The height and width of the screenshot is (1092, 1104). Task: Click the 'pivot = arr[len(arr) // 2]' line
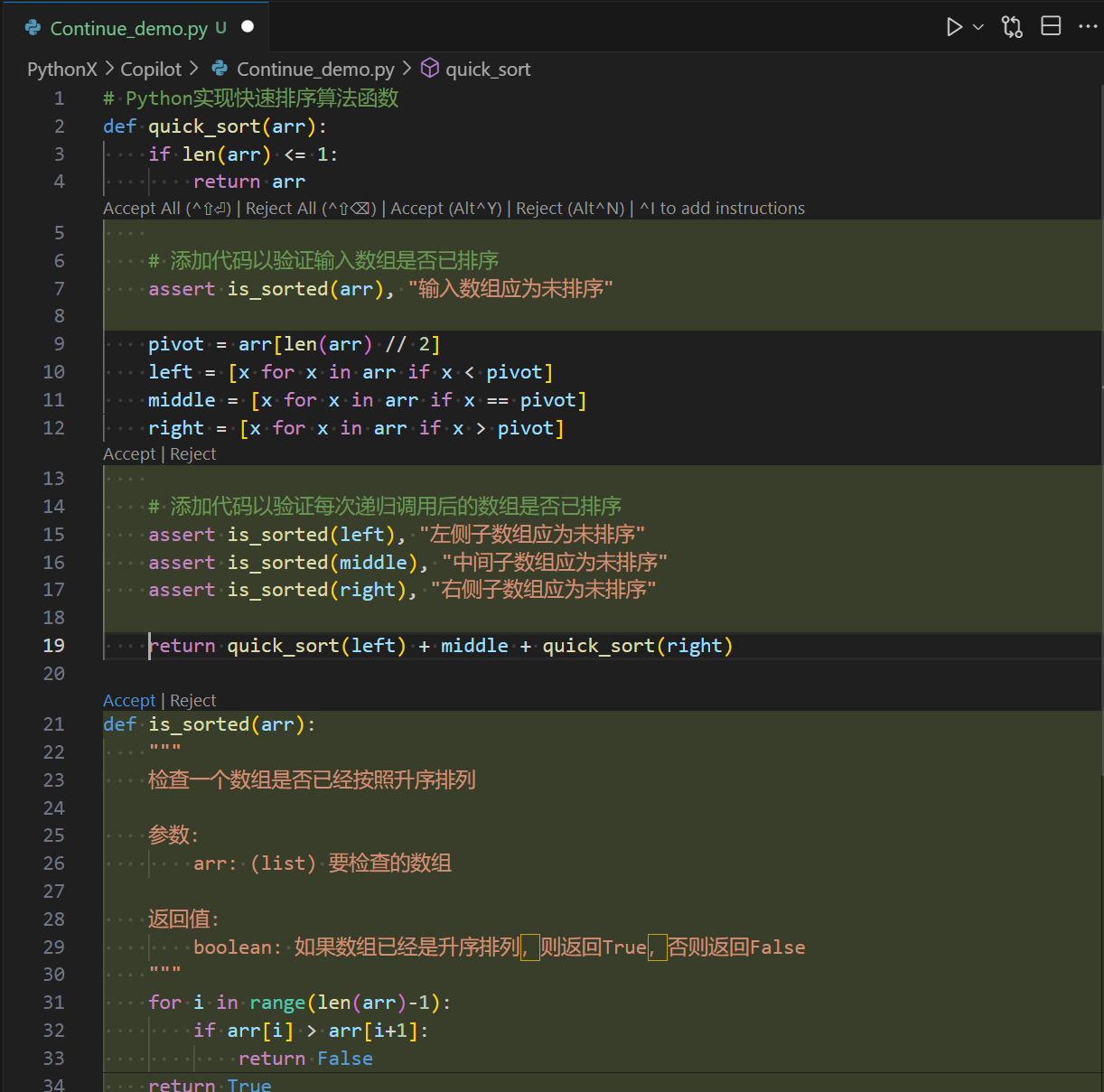tap(295, 344)
